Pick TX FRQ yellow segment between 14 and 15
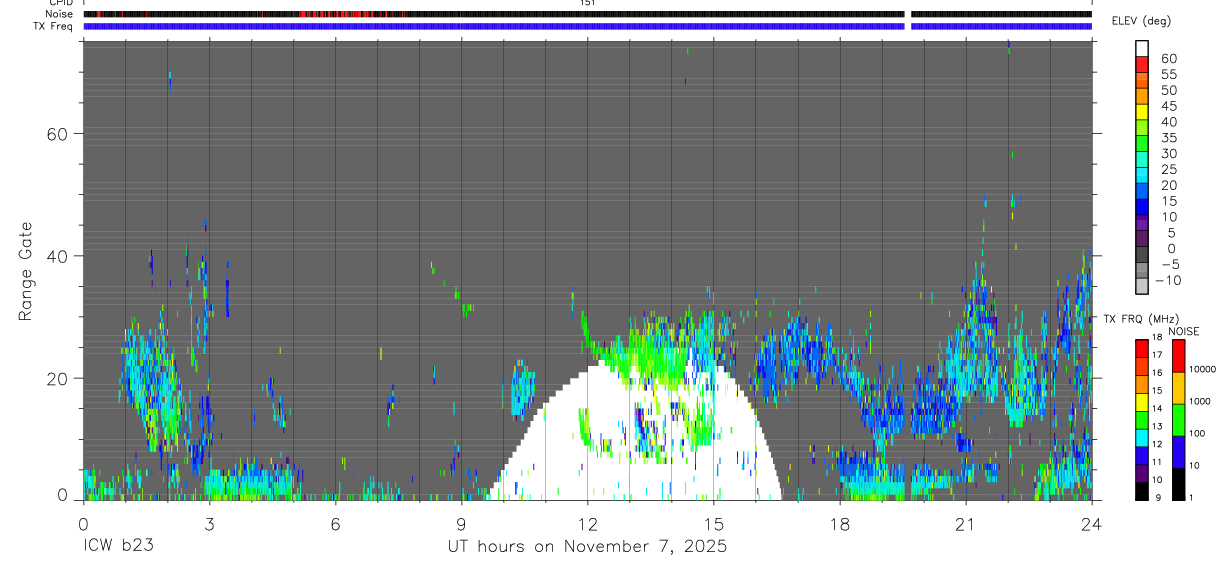 1142,401
